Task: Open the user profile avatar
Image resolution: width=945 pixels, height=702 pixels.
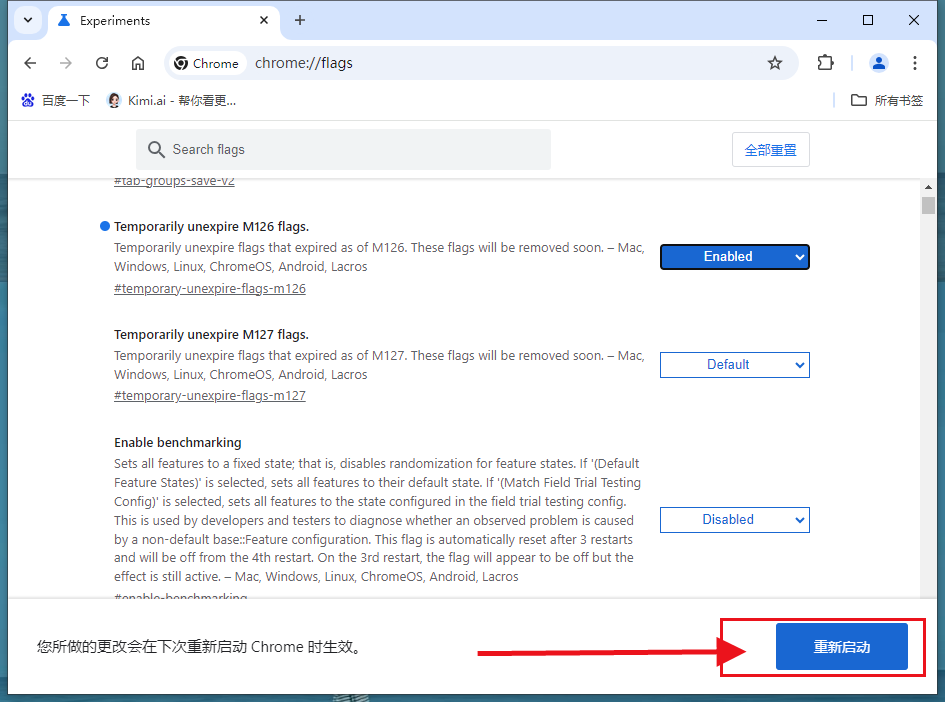Action: pyautogui.click(x=878, y=63)
